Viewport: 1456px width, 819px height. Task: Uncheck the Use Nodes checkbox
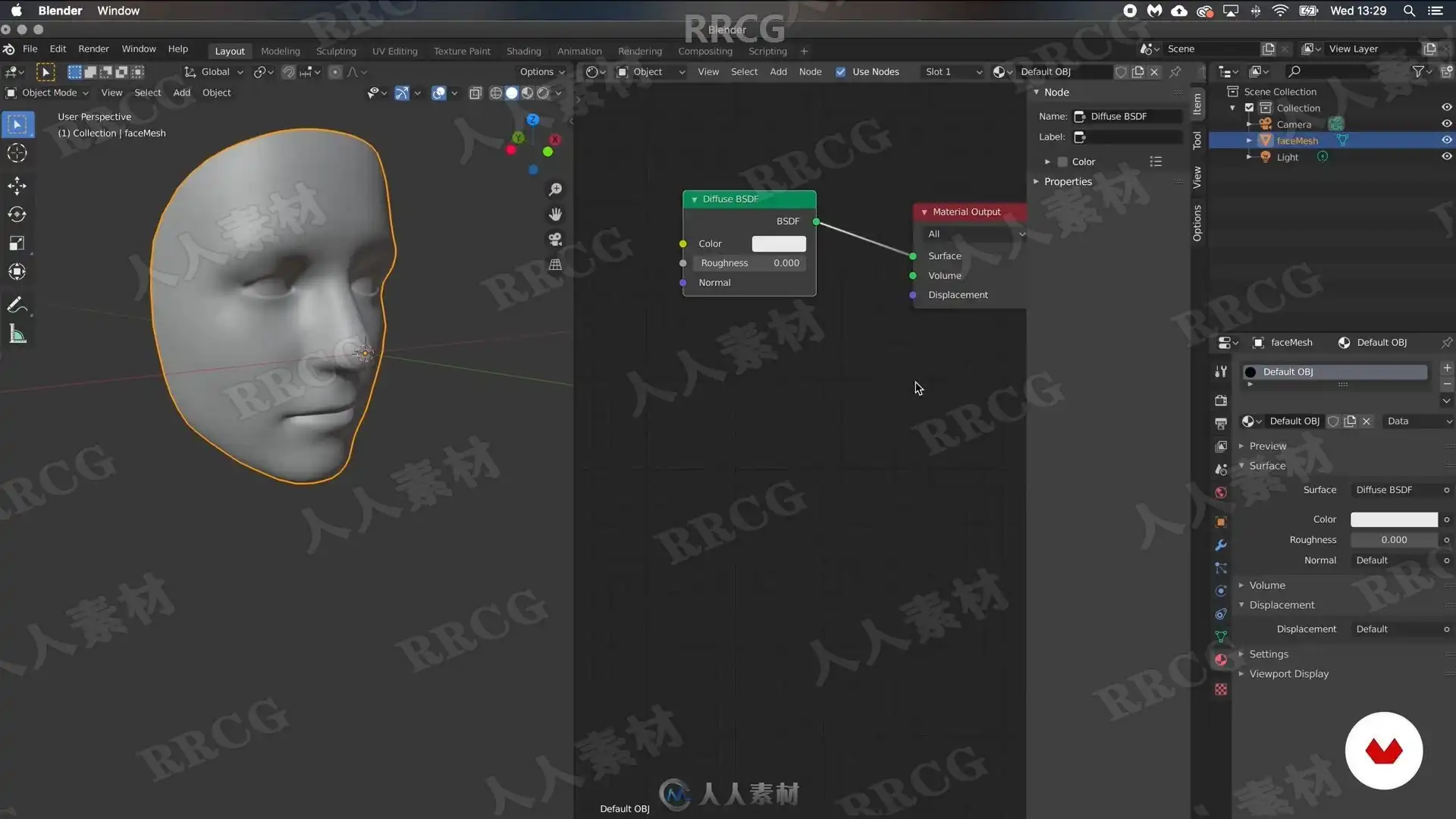[x=840, y=72]
